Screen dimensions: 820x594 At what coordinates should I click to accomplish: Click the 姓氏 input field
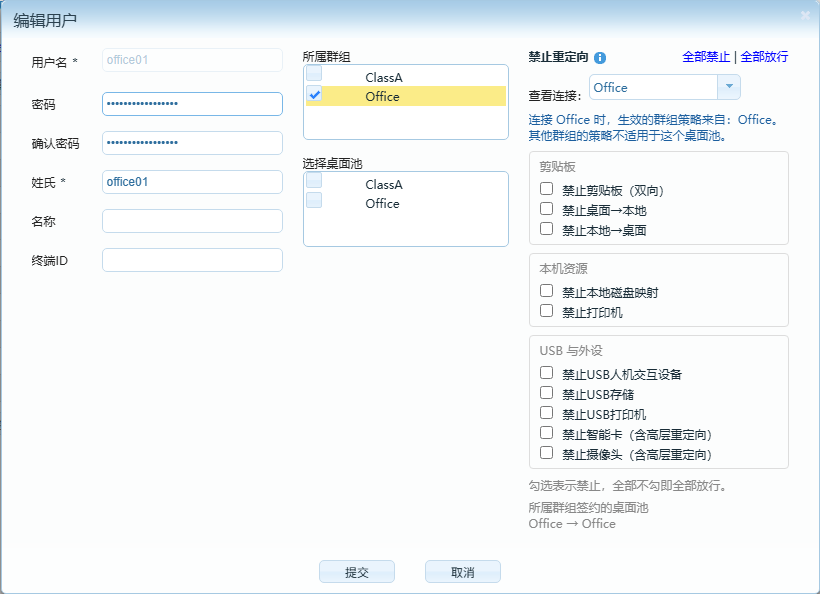click(x=192, y=182)
